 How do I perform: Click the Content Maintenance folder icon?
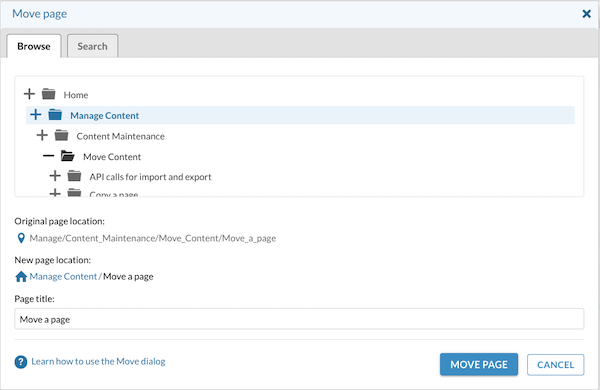coord(61,135)
